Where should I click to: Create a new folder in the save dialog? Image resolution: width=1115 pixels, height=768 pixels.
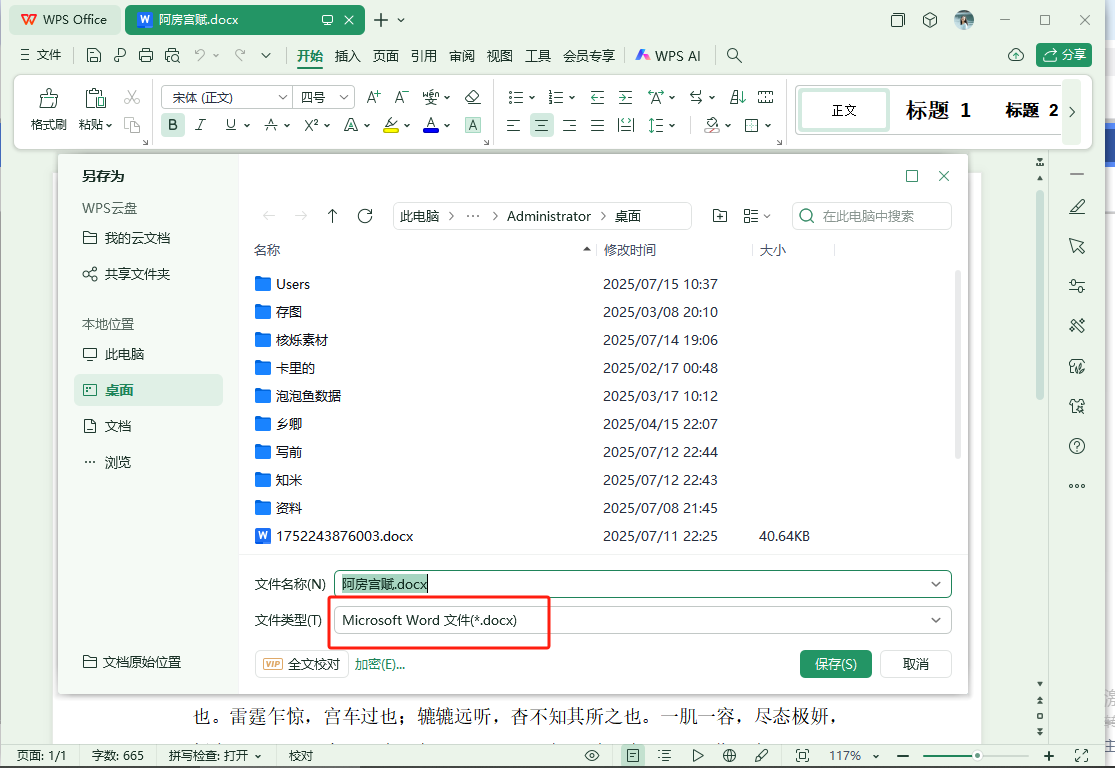coord(719,215)
